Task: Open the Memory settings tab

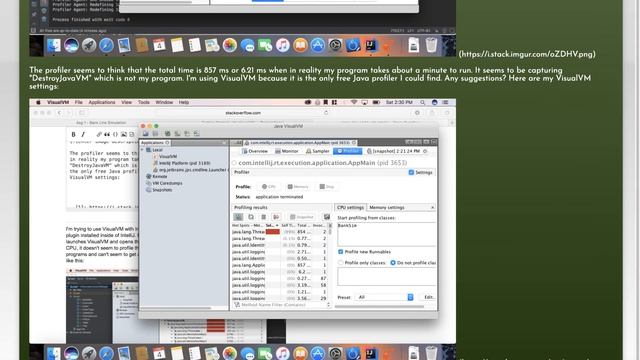Action: click(387, 208)
